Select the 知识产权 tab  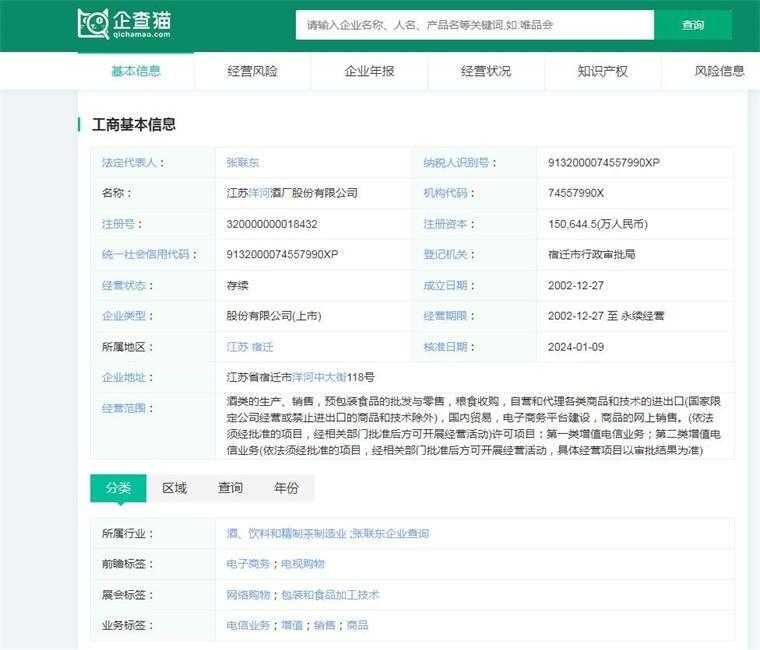(602, 71)
